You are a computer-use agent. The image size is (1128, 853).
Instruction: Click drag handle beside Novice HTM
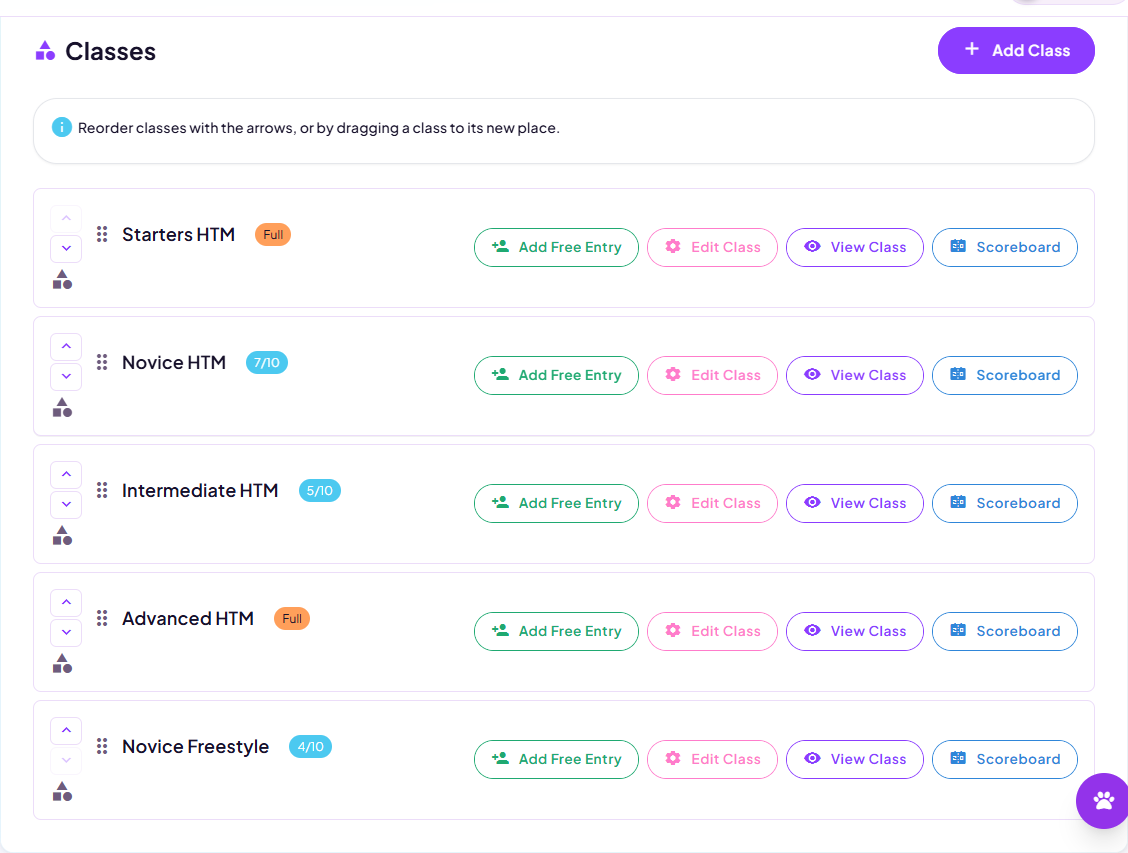(102, 362)
